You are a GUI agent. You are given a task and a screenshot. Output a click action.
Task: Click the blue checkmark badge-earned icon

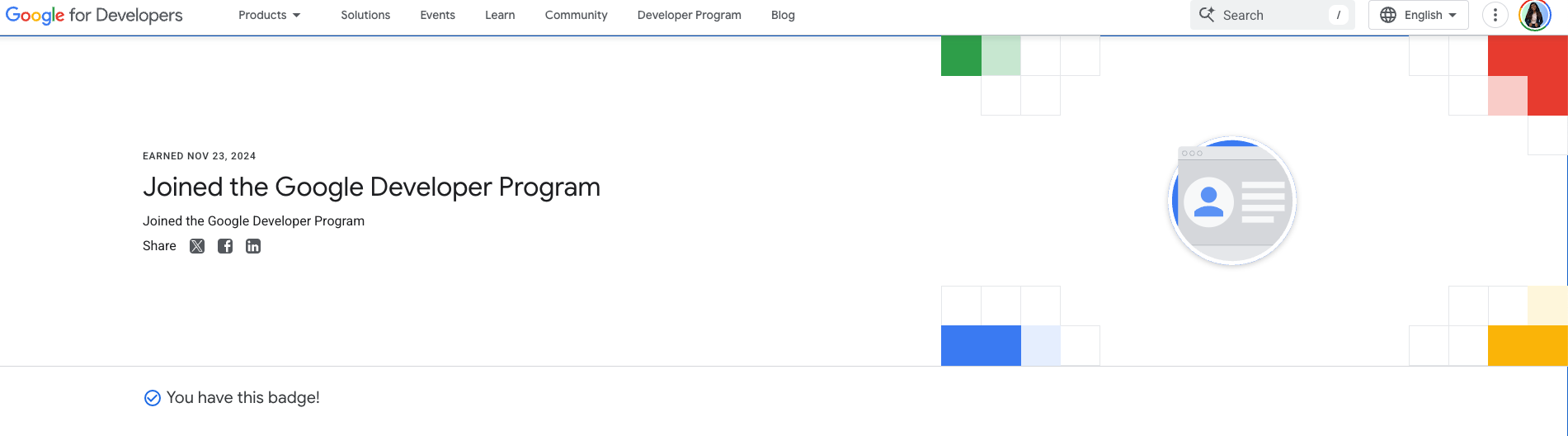coord(153,398)
